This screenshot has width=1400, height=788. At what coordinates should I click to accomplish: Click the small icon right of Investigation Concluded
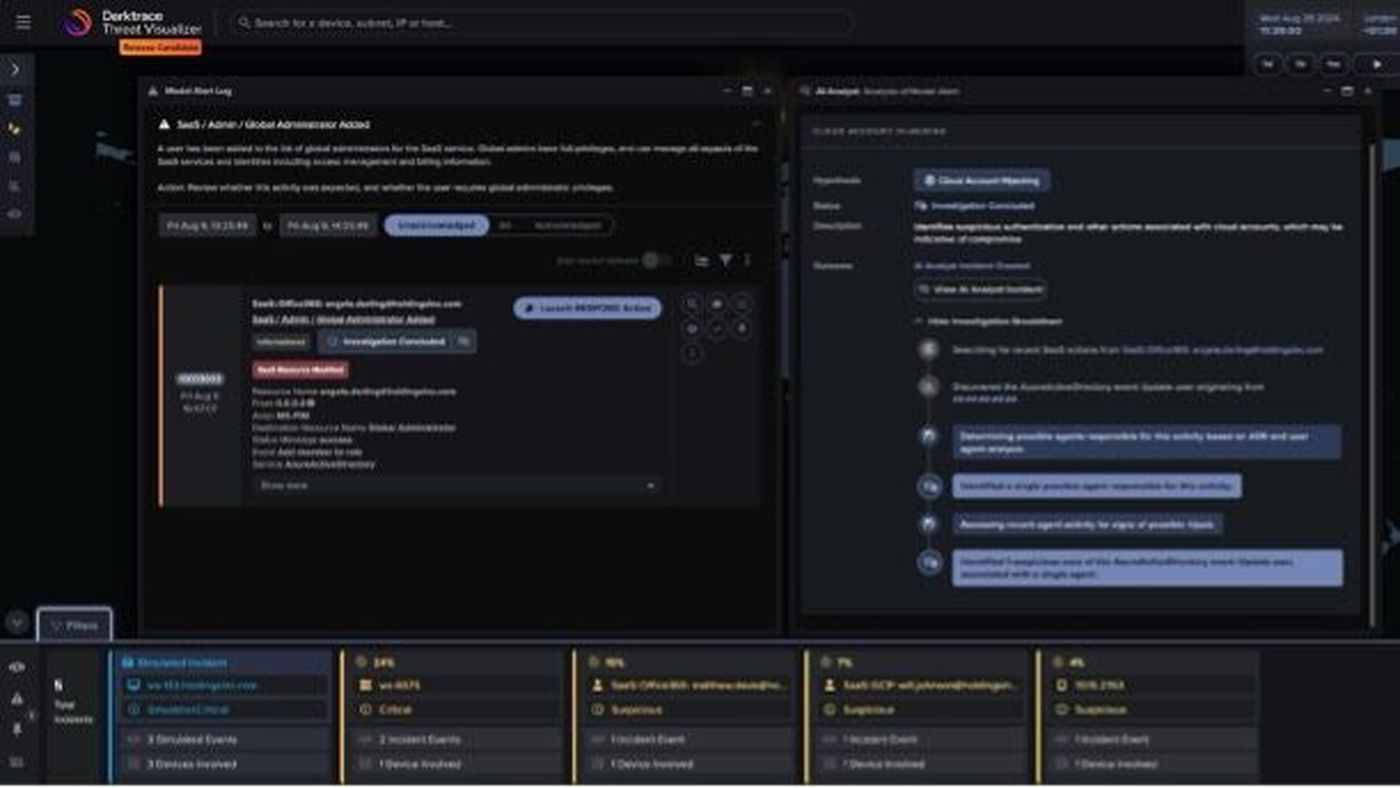[464, 341]
